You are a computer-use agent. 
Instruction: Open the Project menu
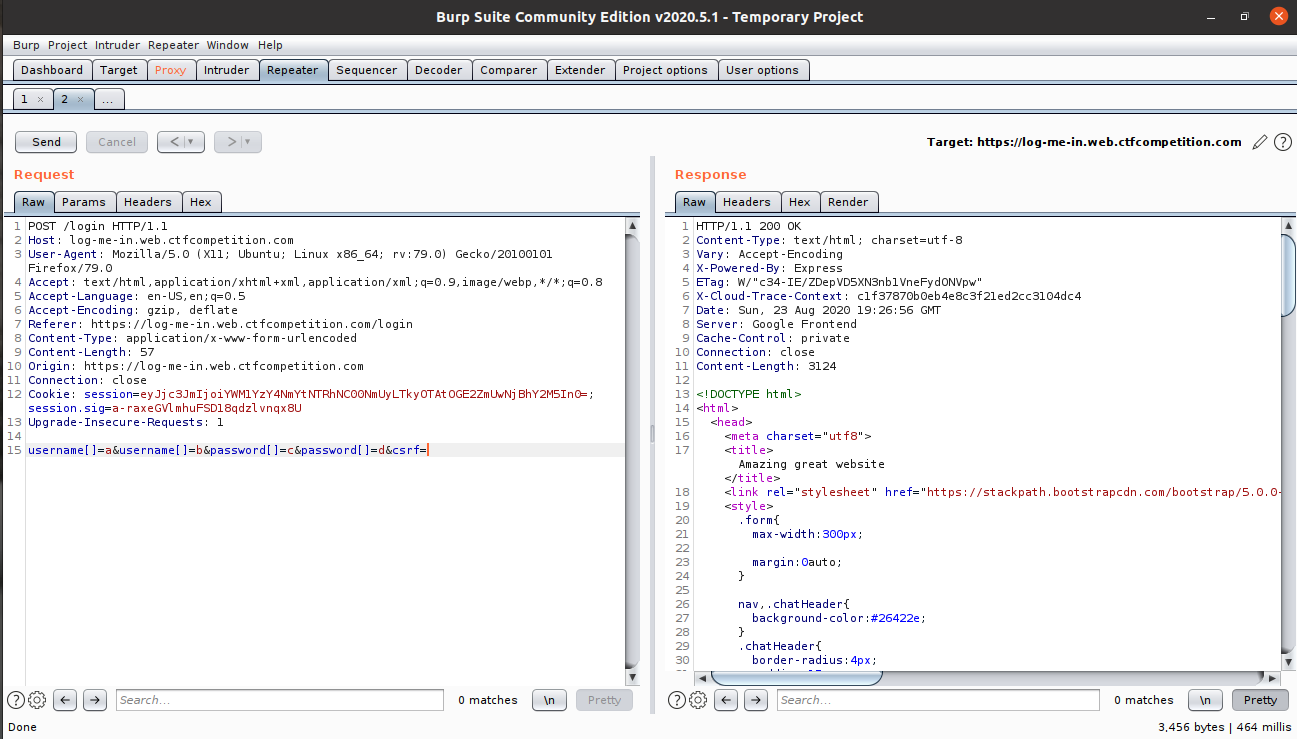(68, 45)
